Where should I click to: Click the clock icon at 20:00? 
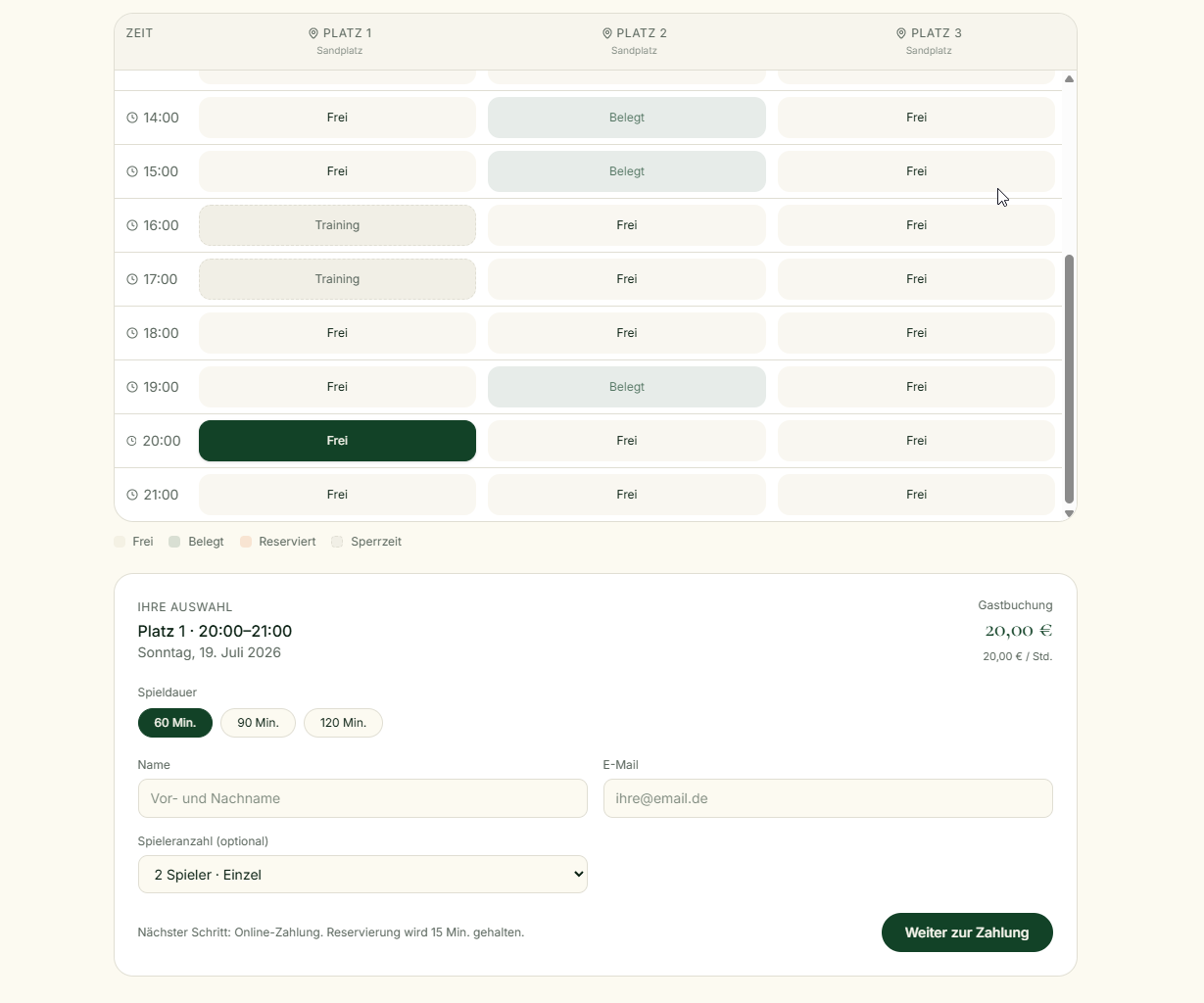[x=132, y=441]
